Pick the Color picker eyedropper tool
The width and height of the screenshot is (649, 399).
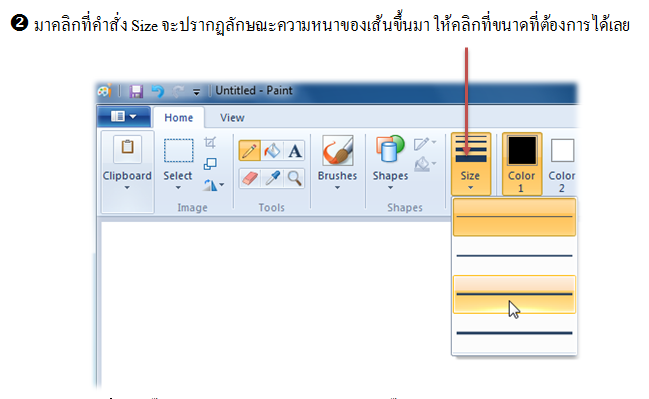coord(272,178)
